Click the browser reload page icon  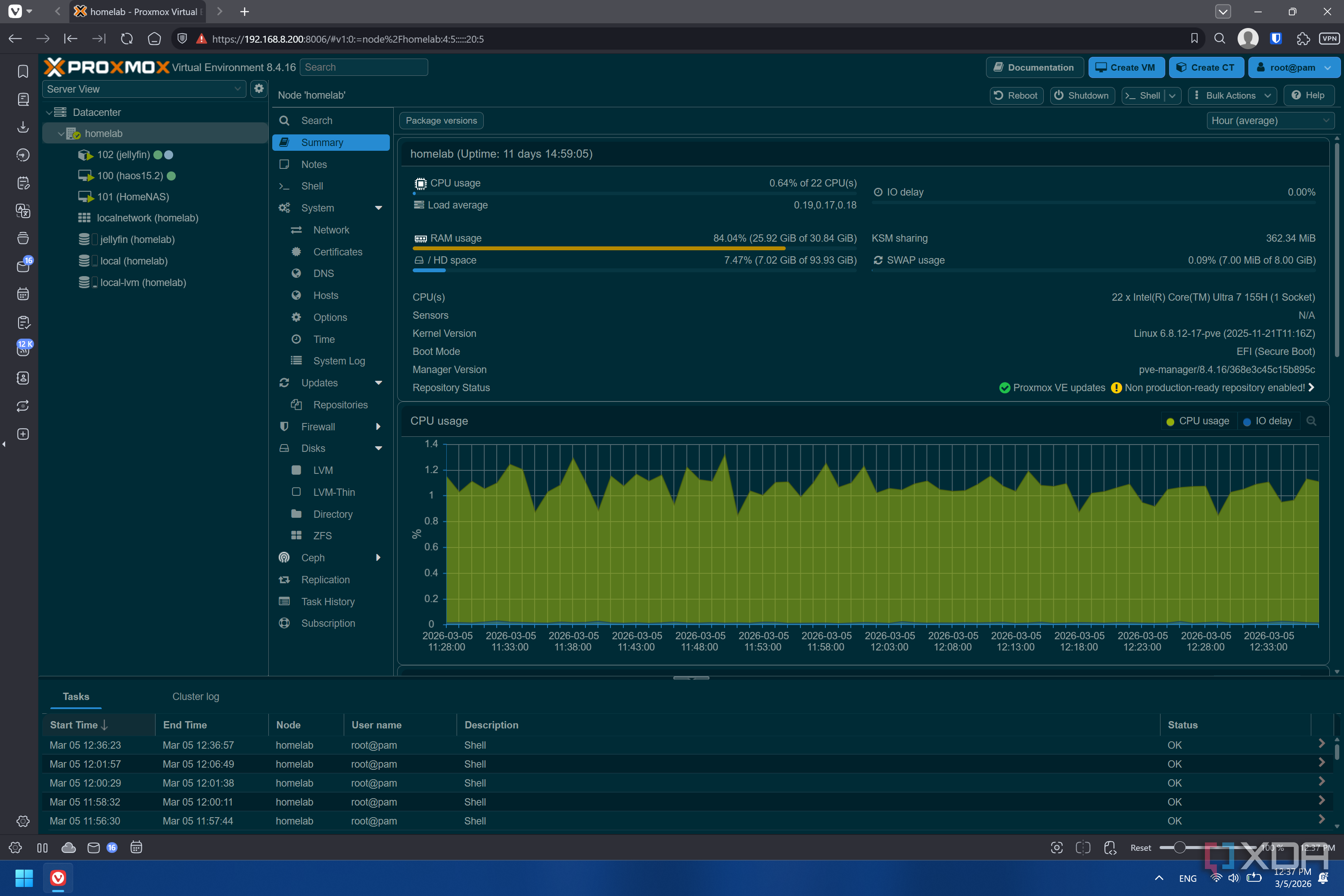(x=127, y=39)
